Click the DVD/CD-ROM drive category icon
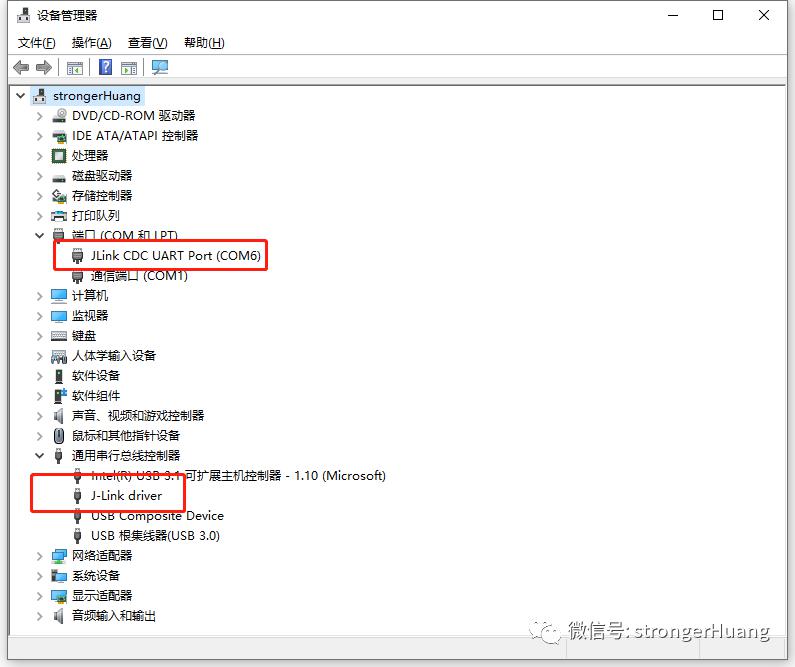This screenshot has height=667, width=795. click(59, 116)
